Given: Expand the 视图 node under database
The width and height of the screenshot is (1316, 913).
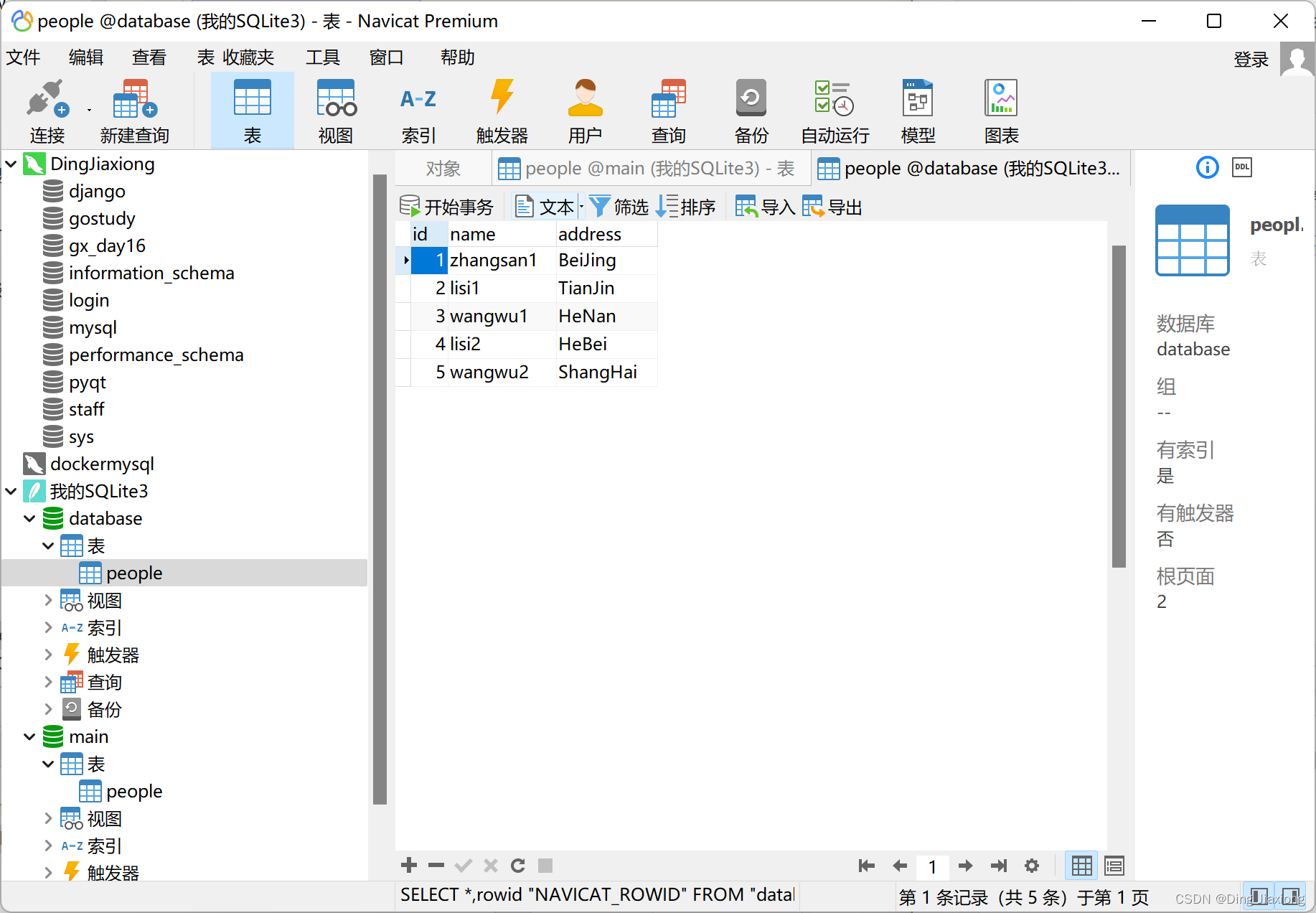Looking at the screenshot, I should tap(48, 600).
